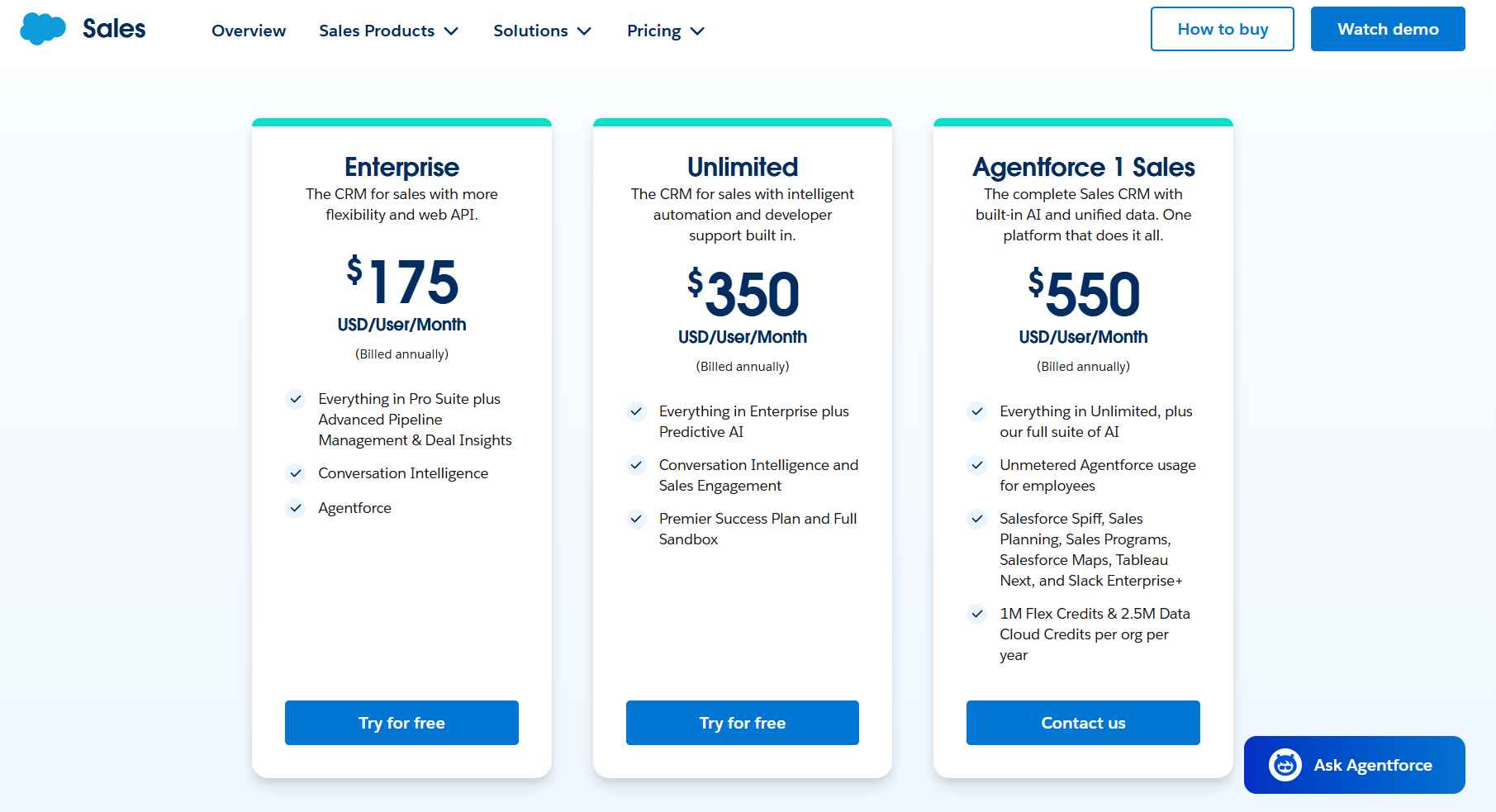1496x812 pixels.
Task: Click the checkmark beside Conversation Intelligence
Action: pyautogui.click(x=295, y=472)
